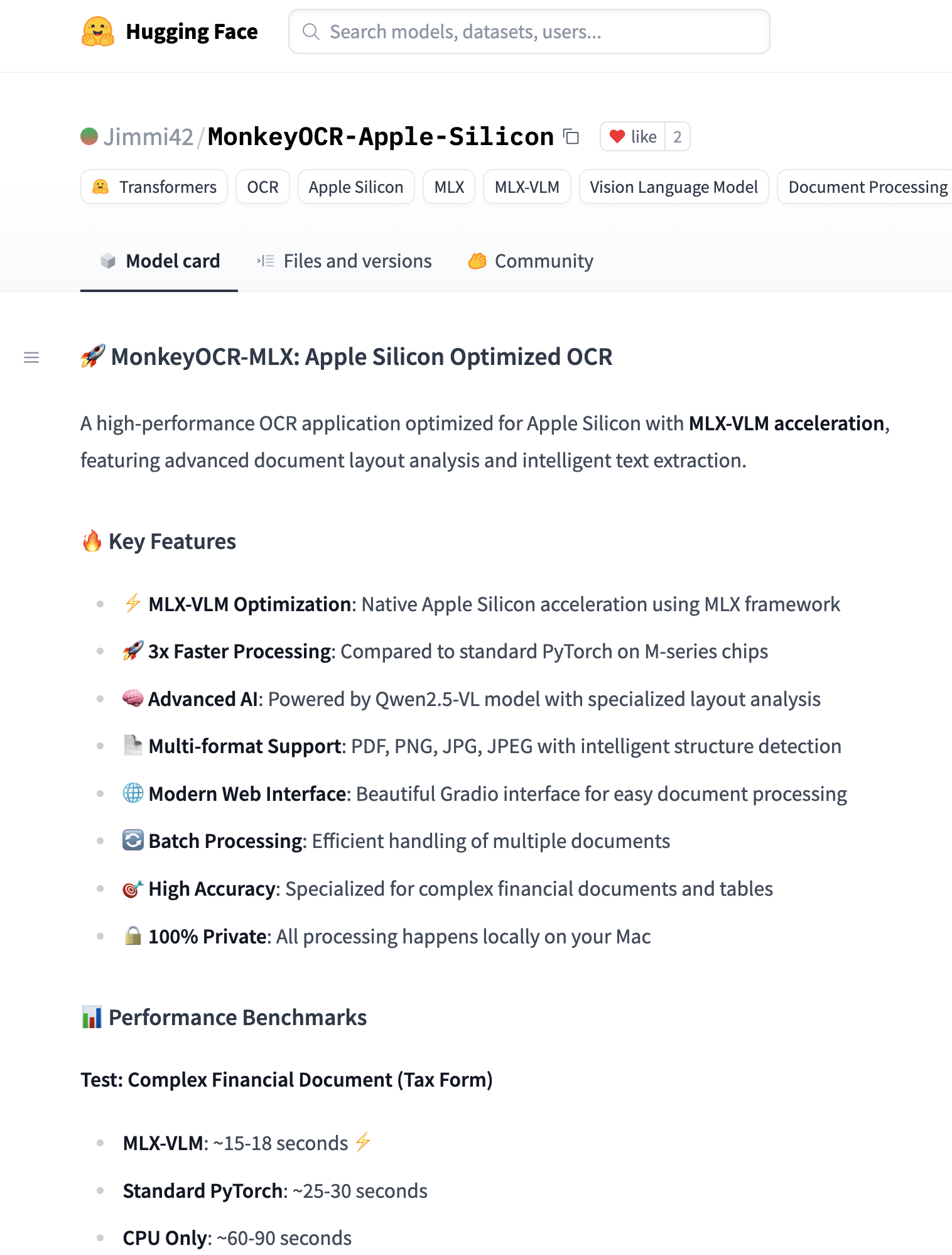Open the table of contents hamburger icon
Viewport: 952px width, 1255px height.
click(31, 357)
